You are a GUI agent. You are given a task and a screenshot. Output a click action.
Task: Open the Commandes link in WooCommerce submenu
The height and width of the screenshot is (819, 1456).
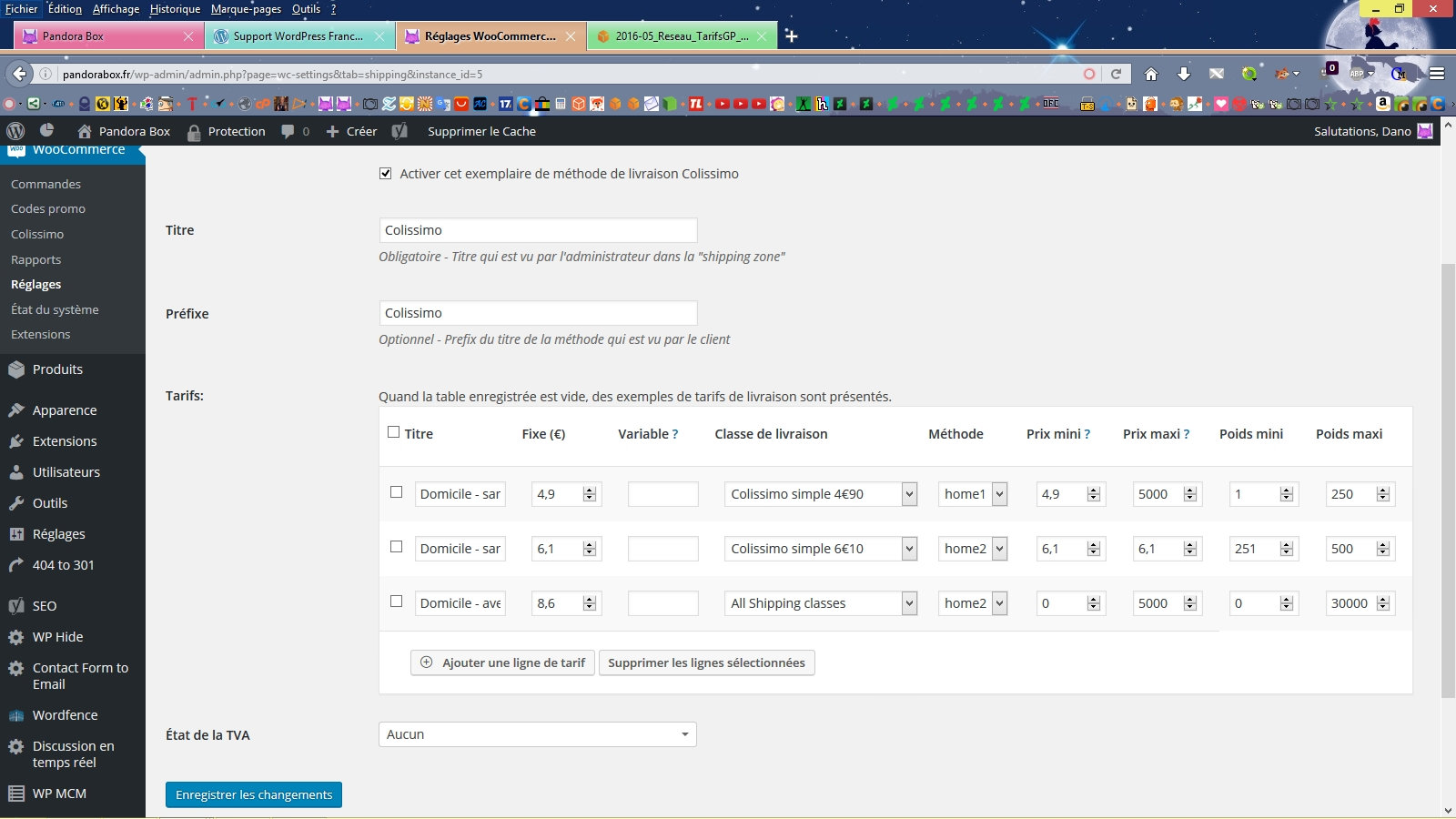click(x=45, y=184)
